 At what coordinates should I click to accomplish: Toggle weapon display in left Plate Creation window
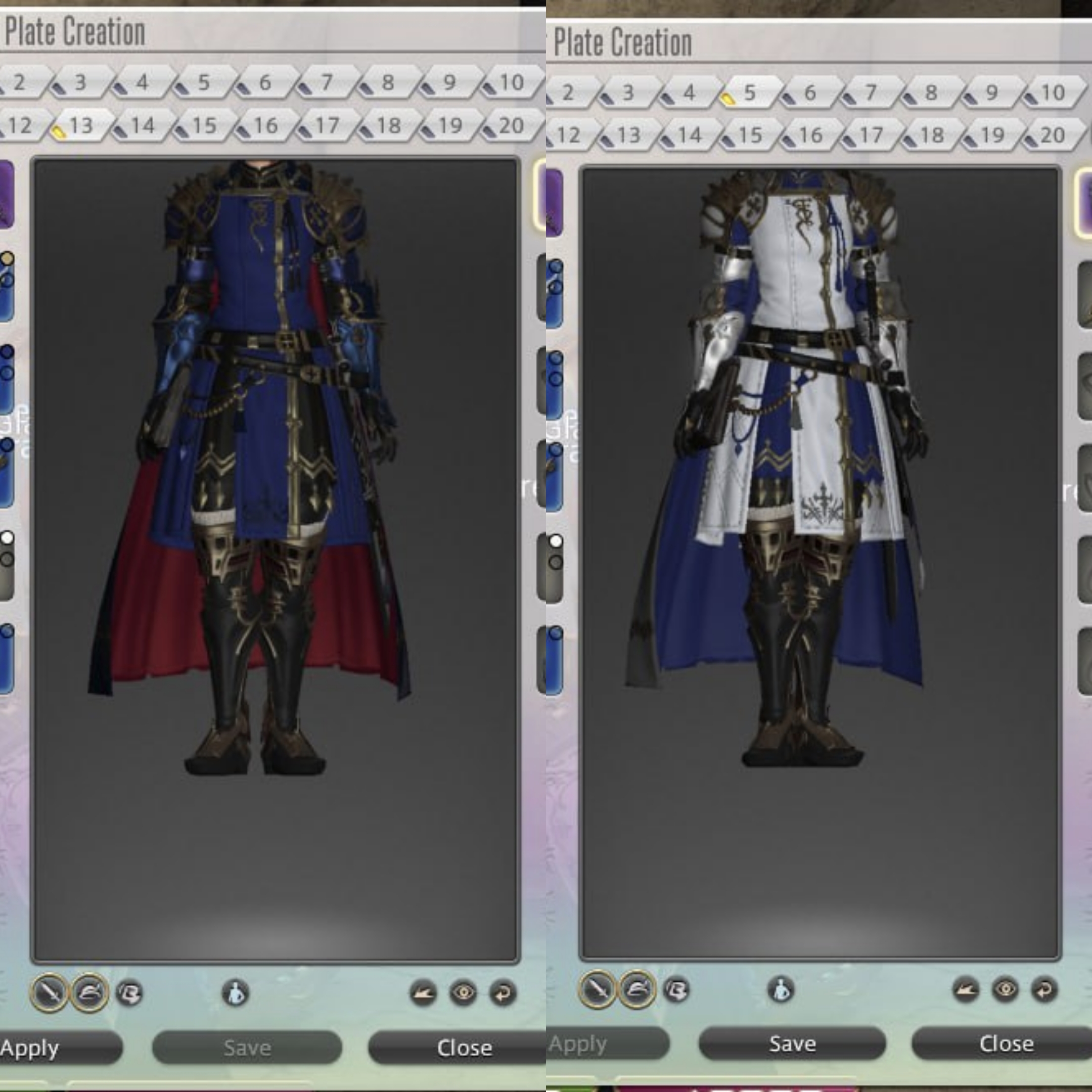click(49, 992)
